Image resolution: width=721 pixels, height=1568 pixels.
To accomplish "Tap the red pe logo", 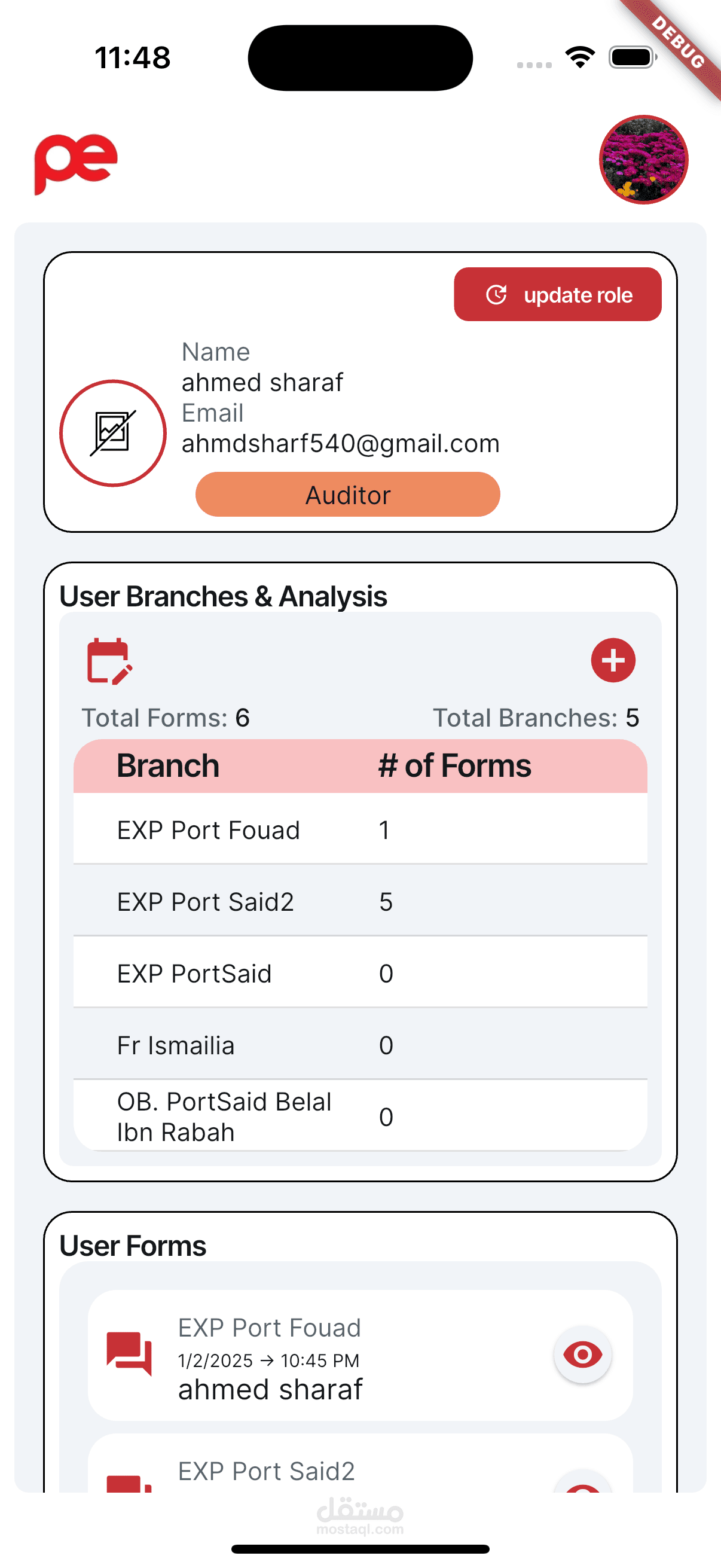I will [x=75, y=163].
